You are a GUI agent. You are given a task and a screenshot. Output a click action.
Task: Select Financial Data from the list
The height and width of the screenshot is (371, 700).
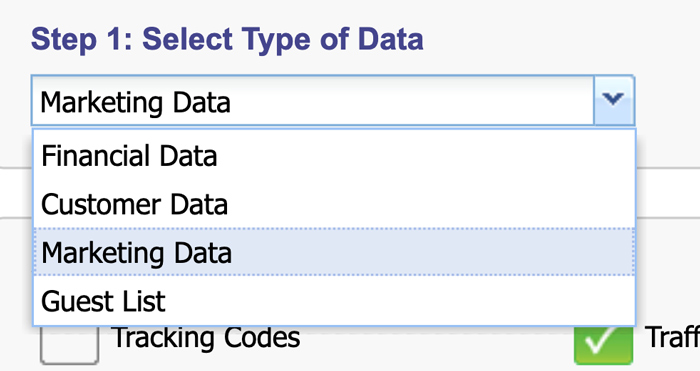pyautogui.click(x=334, y=156)
